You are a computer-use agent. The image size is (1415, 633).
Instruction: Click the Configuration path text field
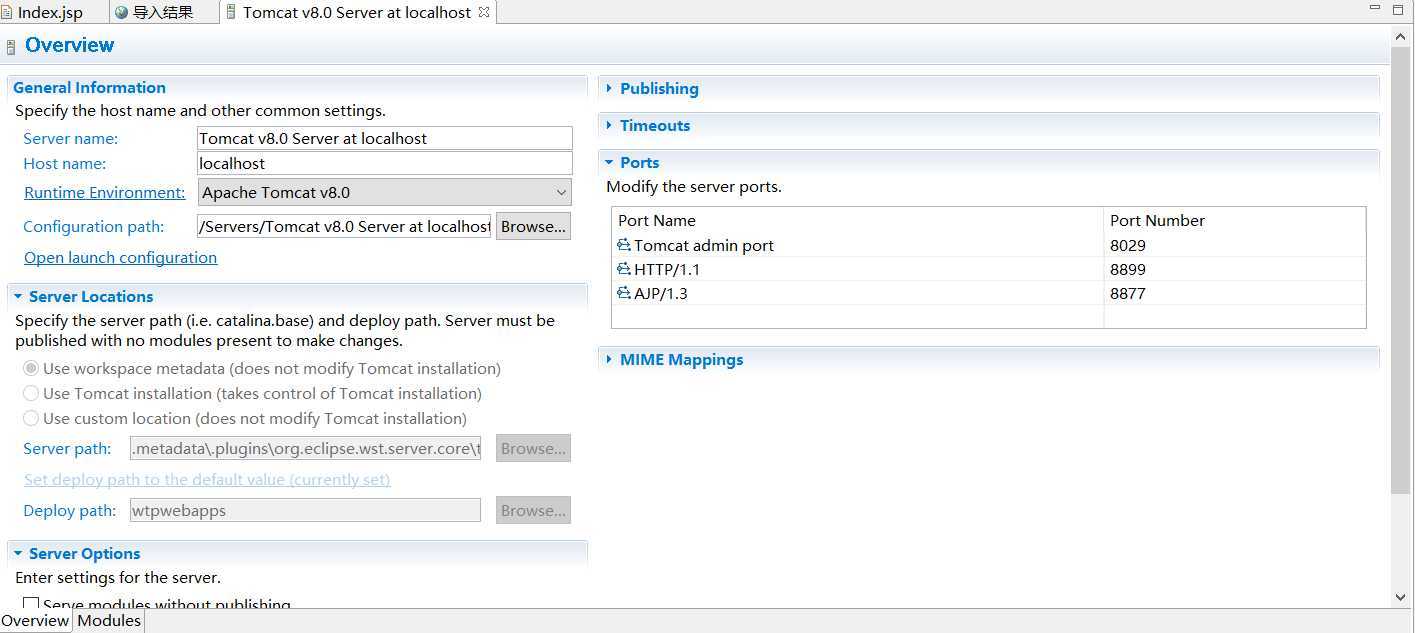344,226
